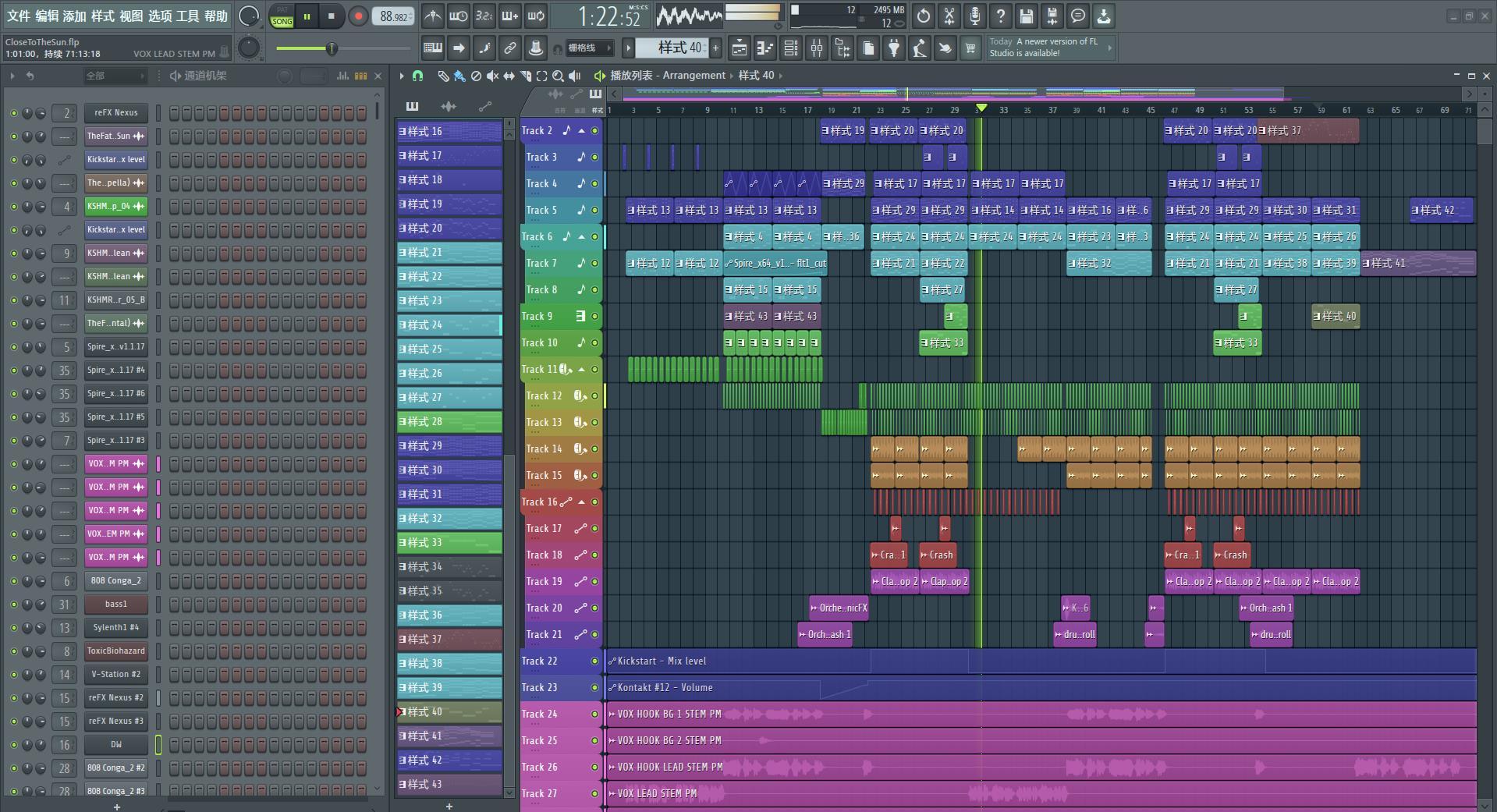The image size is (1497, 812).
Task: Pause playback with the transport pause button
Action: pyautogui.click(x=307, y=16)
